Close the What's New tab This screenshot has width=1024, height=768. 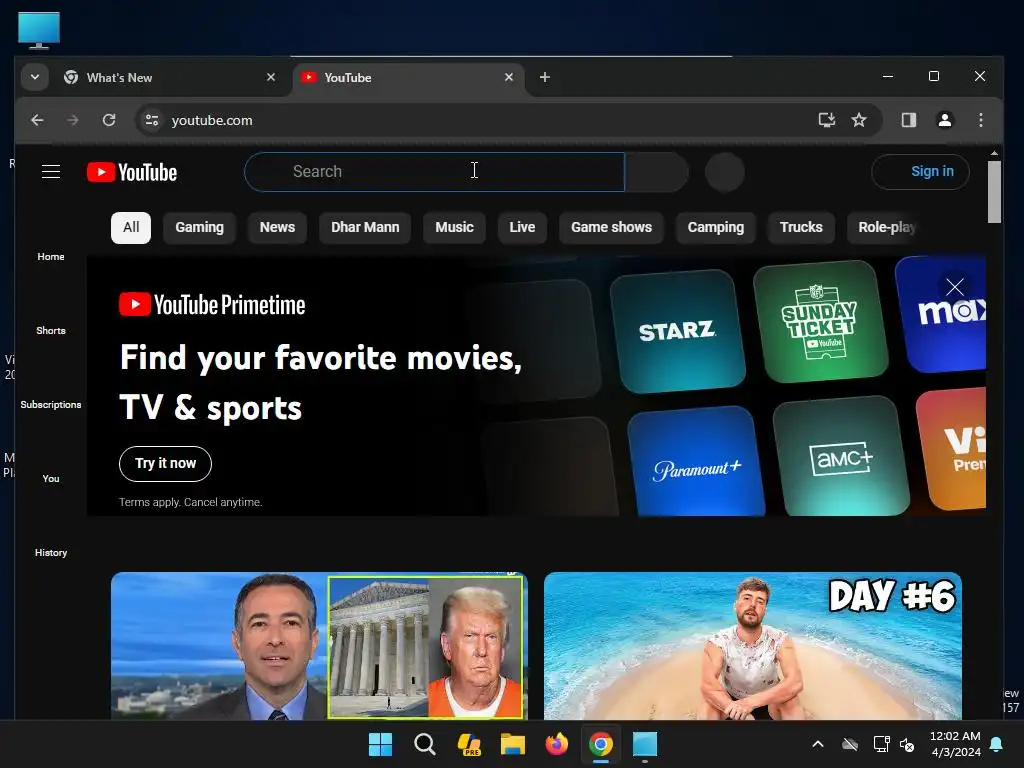coord(271,77)
